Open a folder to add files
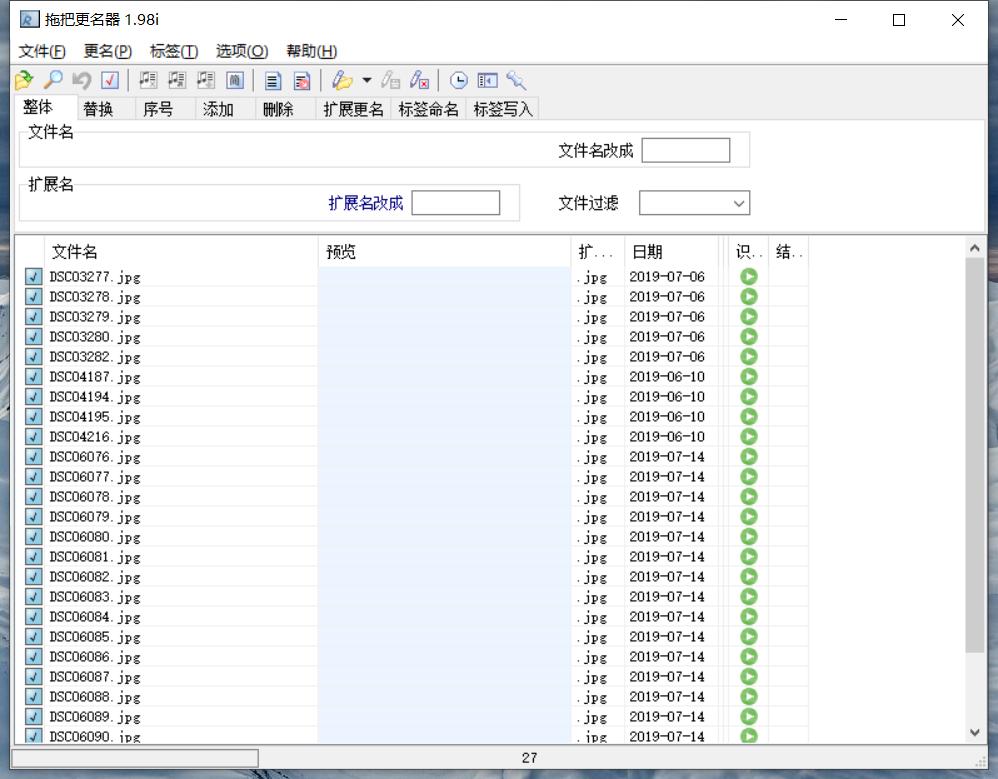The width and height of the screenshot is (998, 779). pos(22,80)
